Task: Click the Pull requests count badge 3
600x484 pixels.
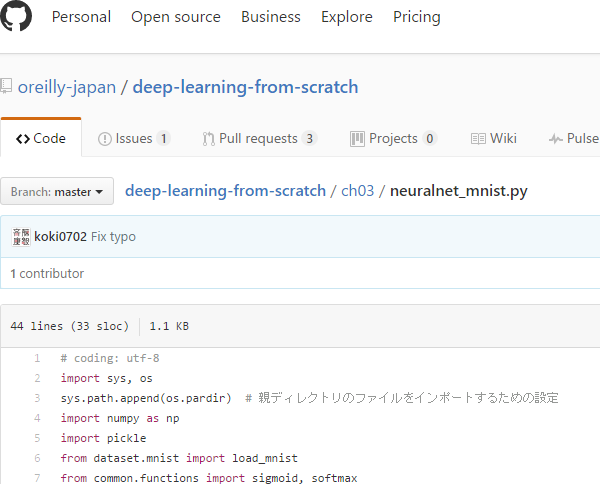Action: pyautogui.click(x=309, y=139)
